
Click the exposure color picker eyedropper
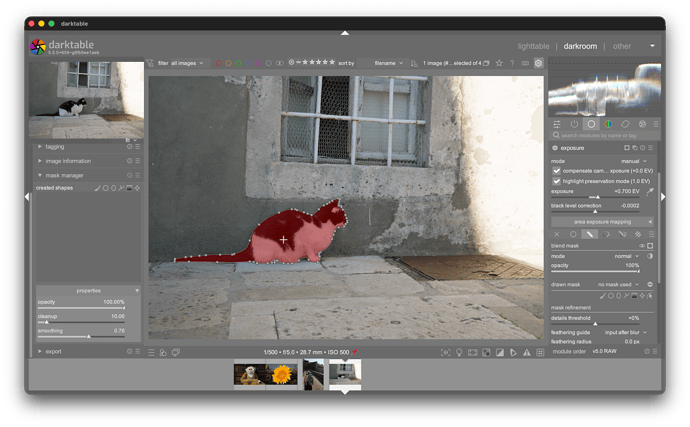pyautogui.click(x=649, y=190)
